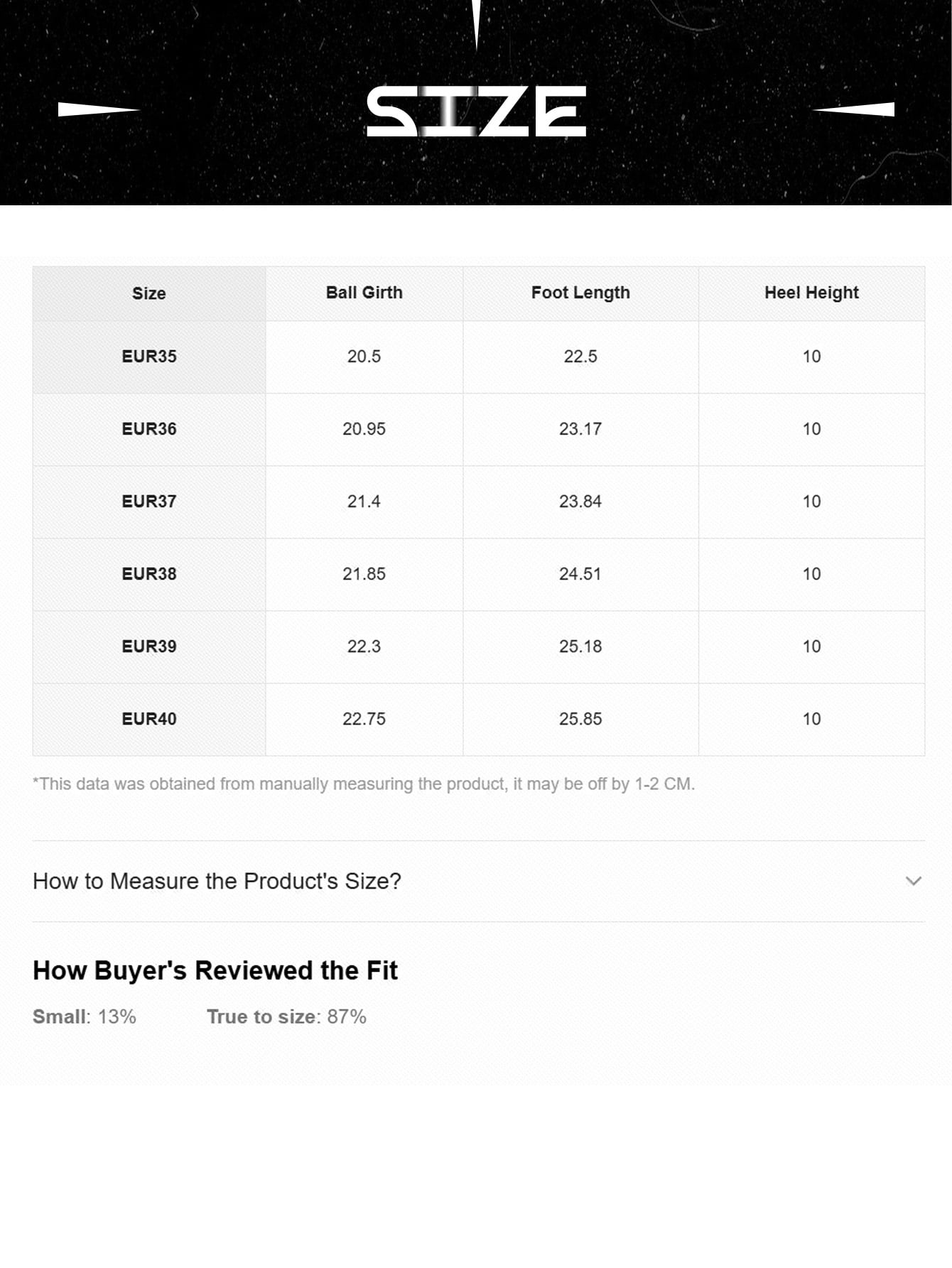The height and width of the screenshot is (1268, 952).
Task: Click the EUR38 foot length value 24.51
Action: coord(580,574)
